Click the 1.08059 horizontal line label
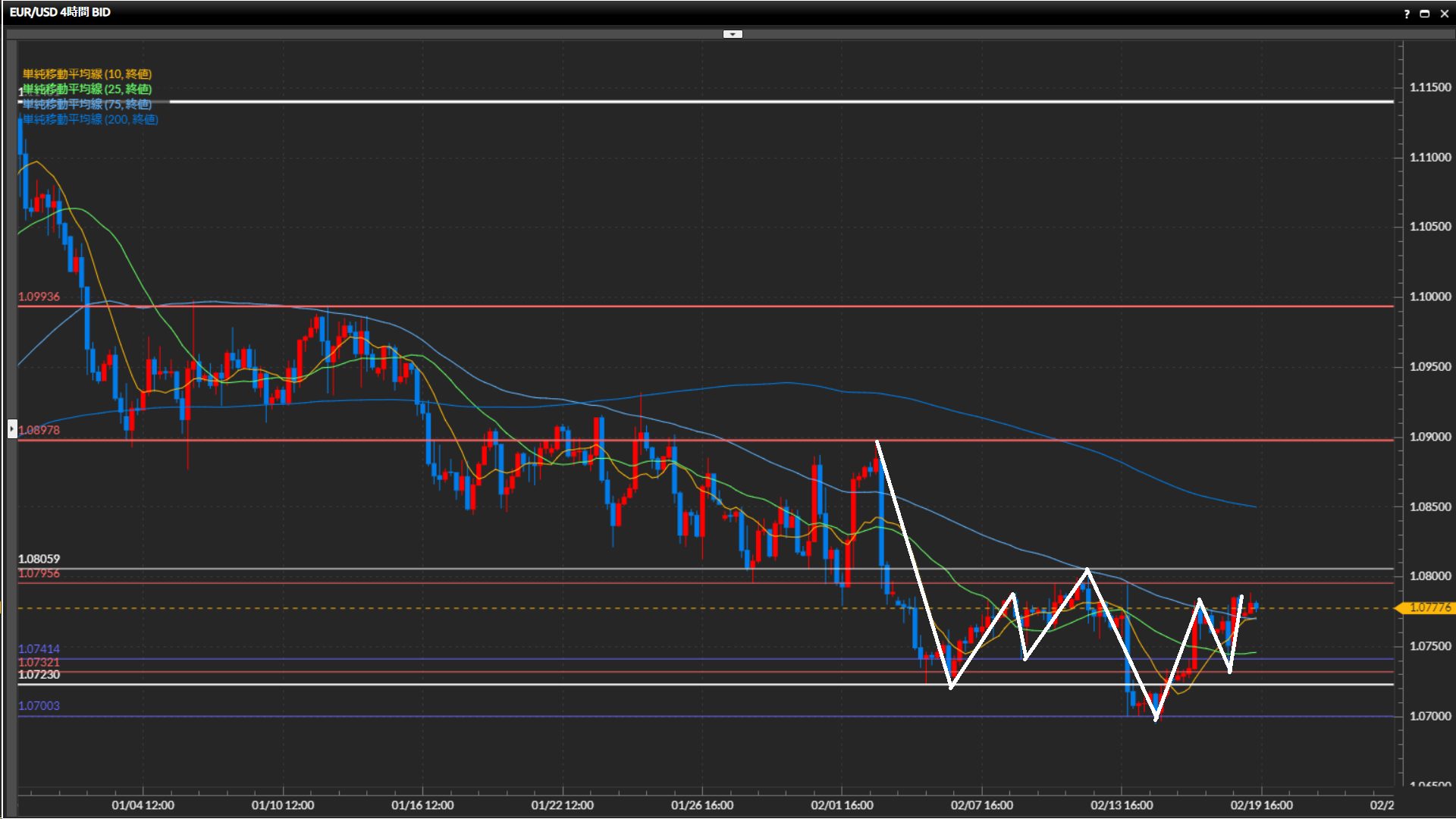Viewport: 1456px width, 819px height. pos(39,559)
